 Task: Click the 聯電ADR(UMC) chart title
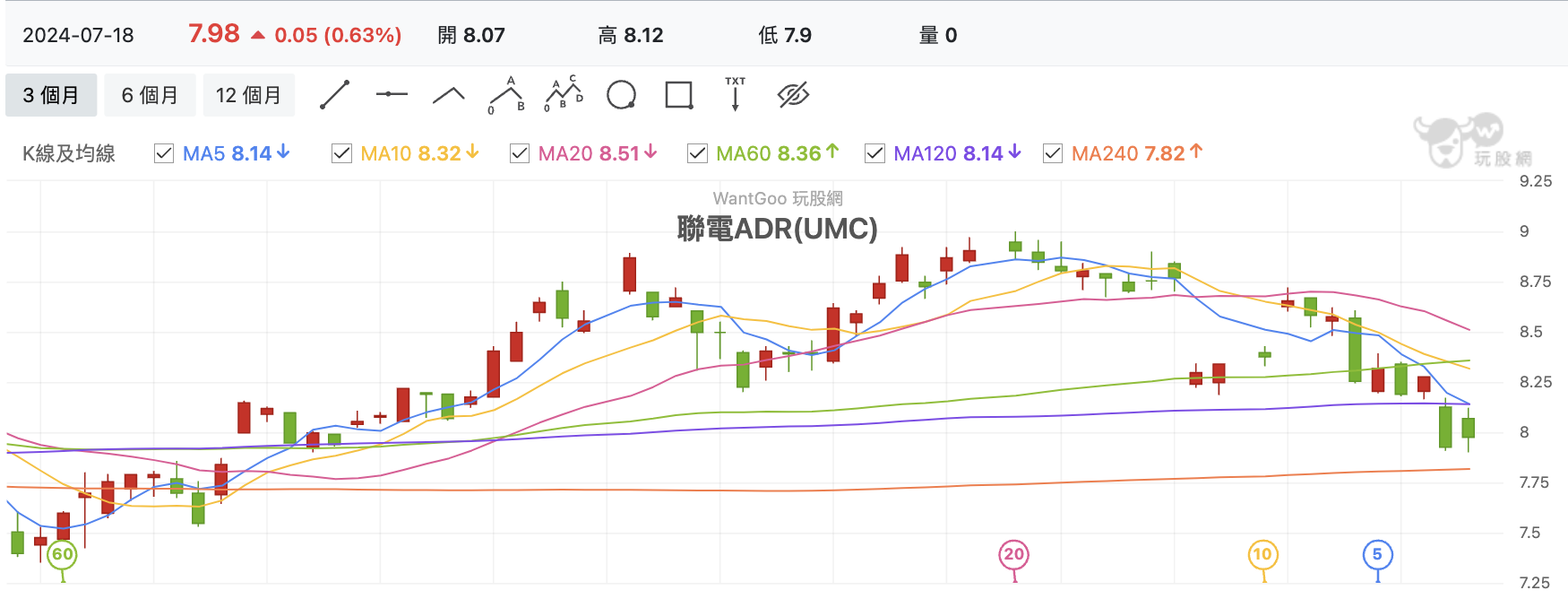click(778, 229)
